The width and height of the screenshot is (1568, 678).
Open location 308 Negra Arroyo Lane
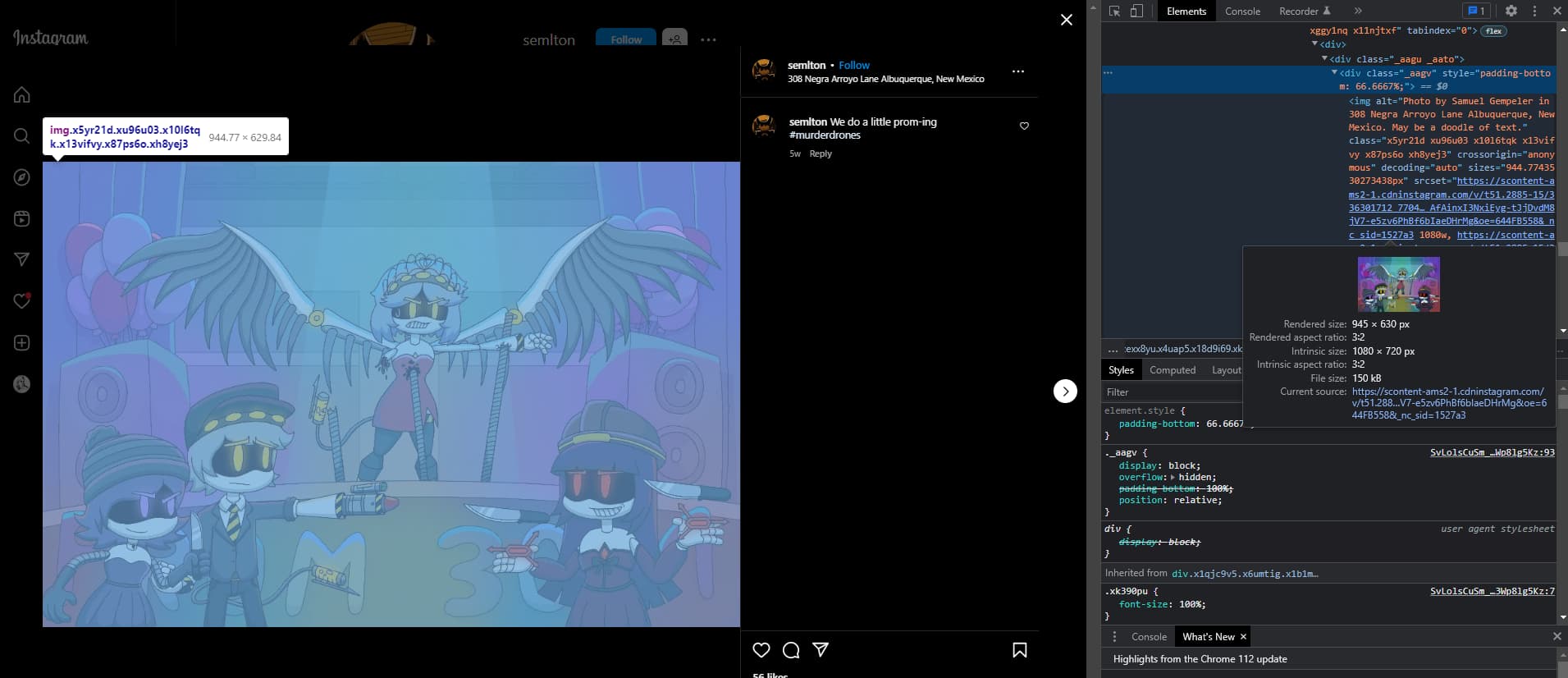(886, 79)
